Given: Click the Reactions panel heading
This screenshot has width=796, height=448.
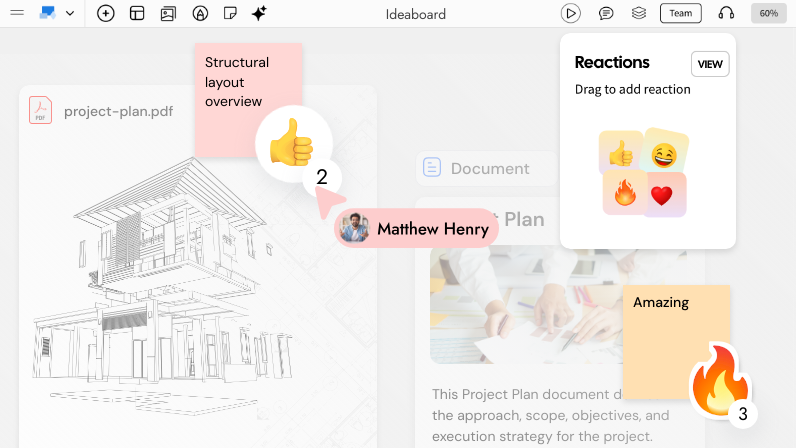Looking at the screenshot, I should coord(612,62).
